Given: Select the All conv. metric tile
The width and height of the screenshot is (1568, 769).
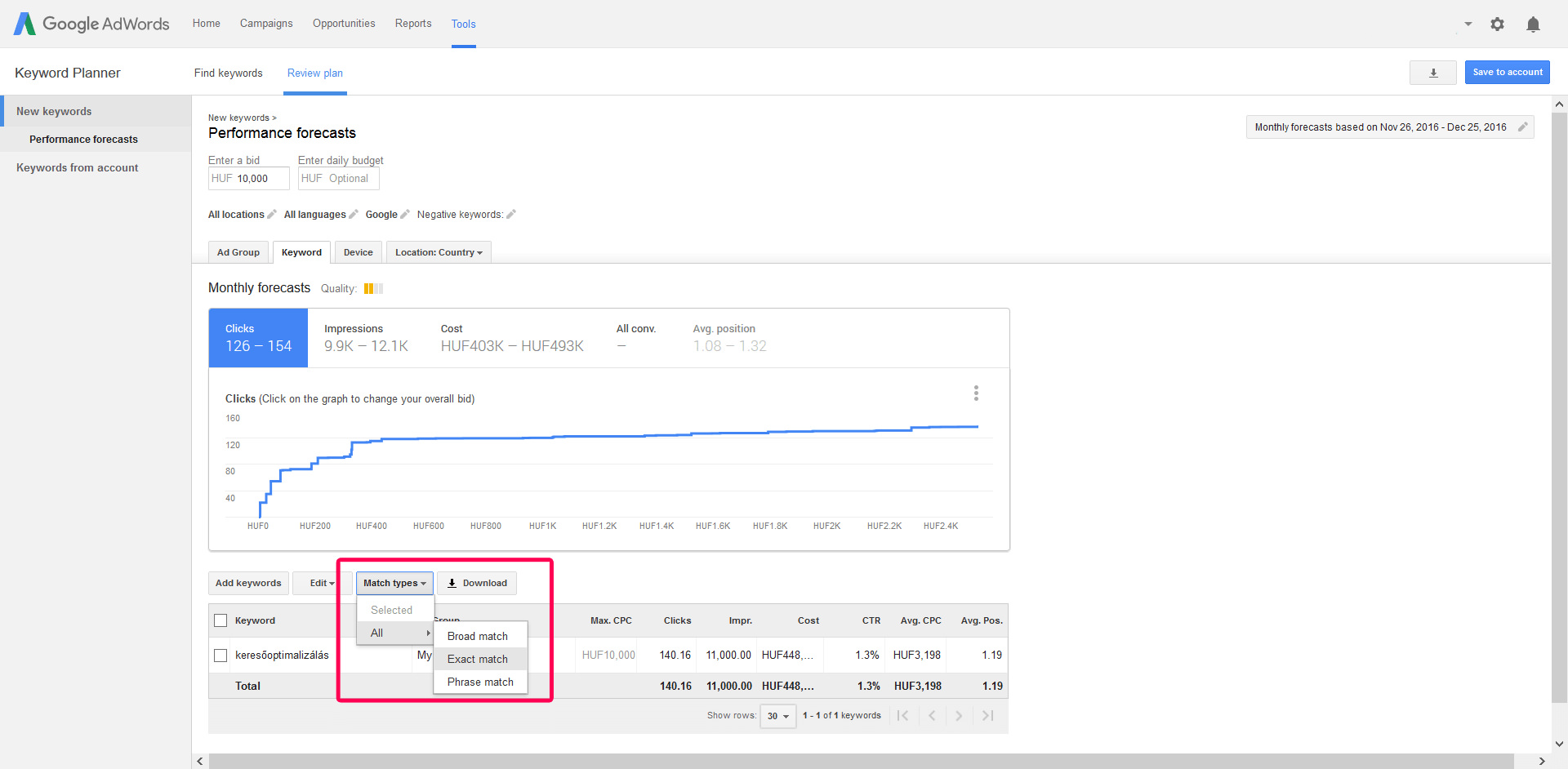Looking at the screenshot, I should [636, 338].
